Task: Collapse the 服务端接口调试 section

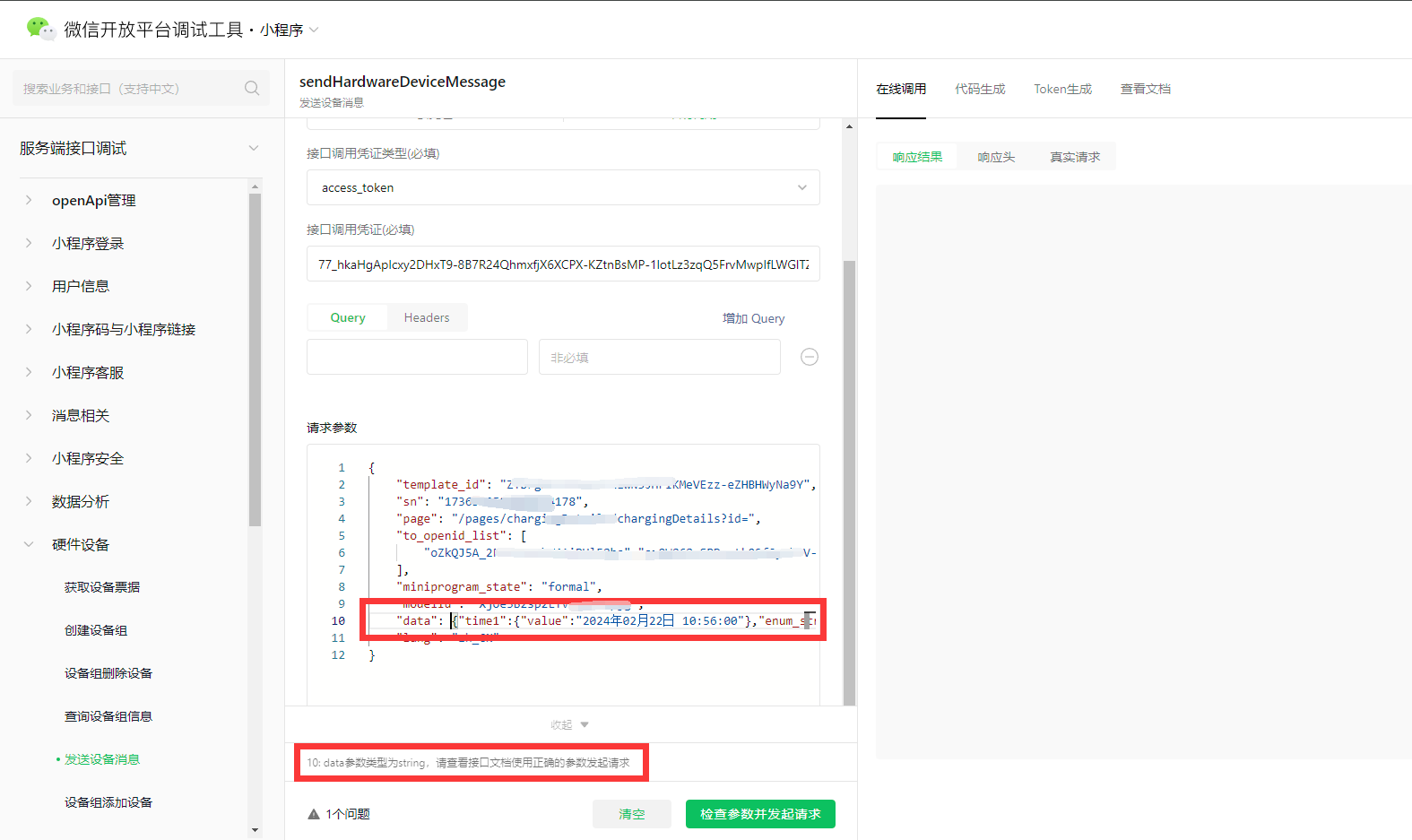Action: (x=253, y=148)
